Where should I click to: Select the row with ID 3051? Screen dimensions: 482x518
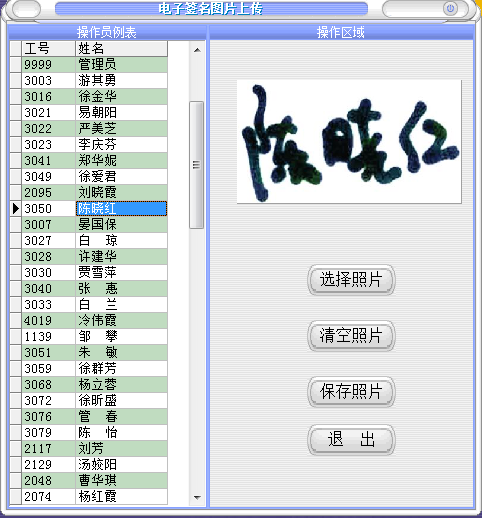pyautogui.click(x=89, y=352)
